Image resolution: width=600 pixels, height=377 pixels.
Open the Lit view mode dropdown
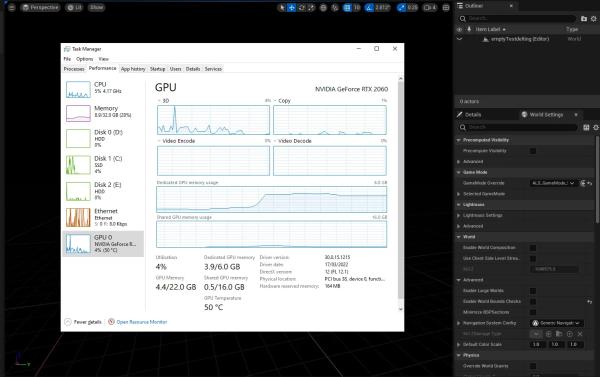[x=74, y=8]
